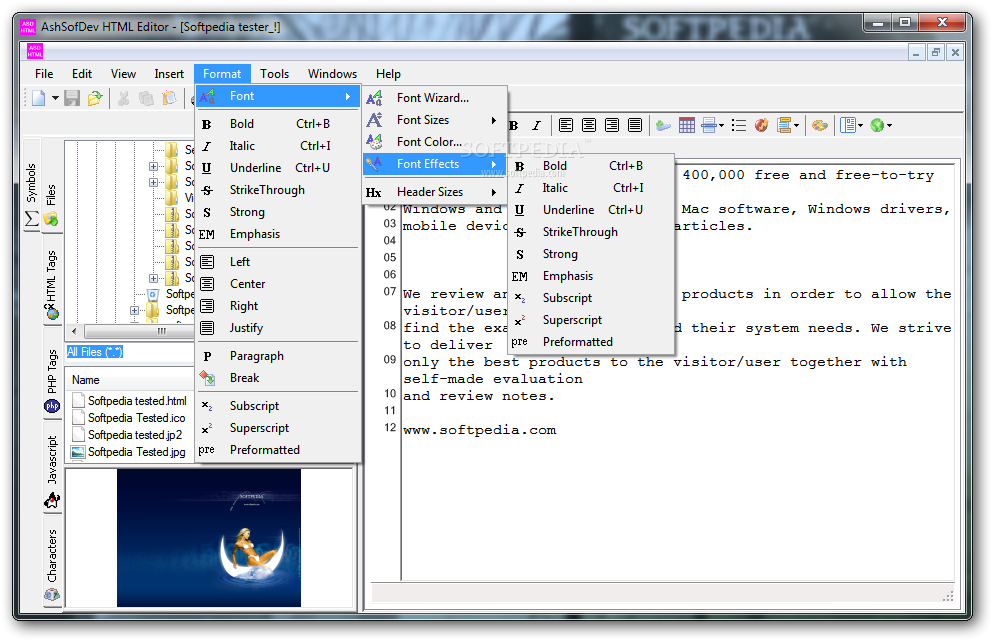Select Break in the Format menu
Viewport: 993px width, 641px height.
[278, 378]
